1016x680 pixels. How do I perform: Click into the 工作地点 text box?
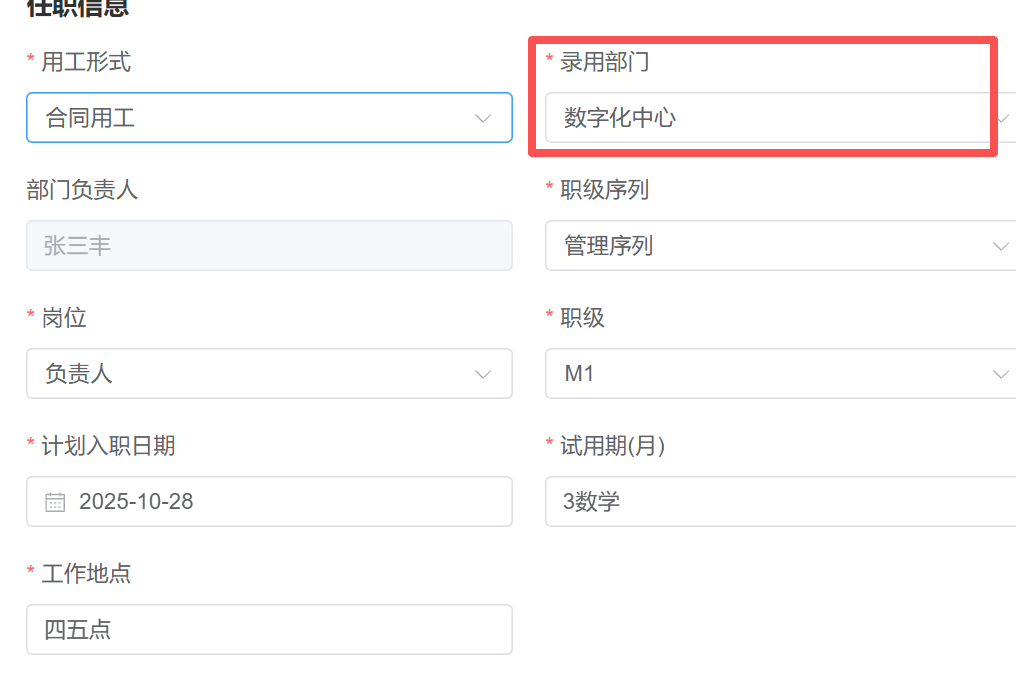(268, 630)
